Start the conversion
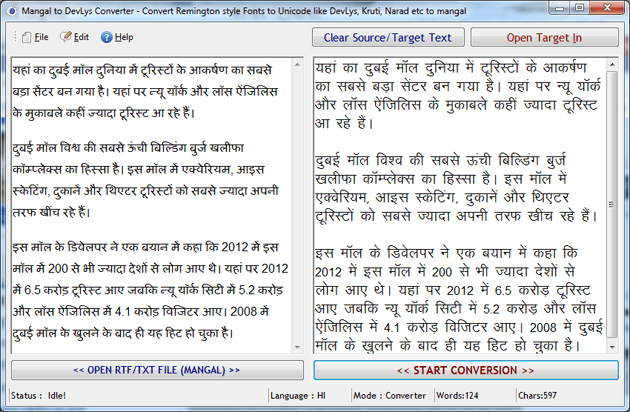The image size is (630, 412). [466, 370]
